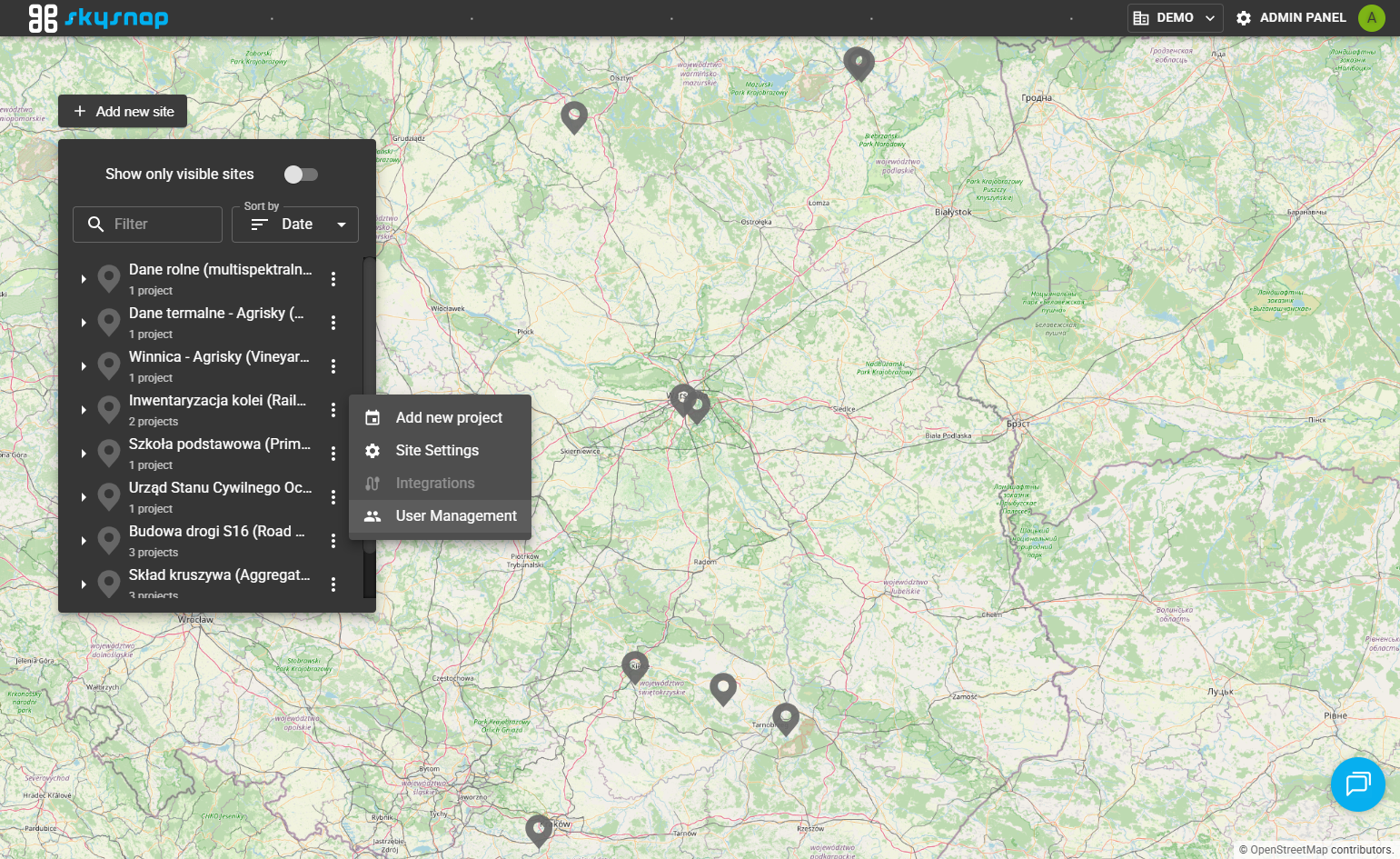Open options menu for Szkoła podstawowa site
The image size is (1400, 859).
click(x=333, y=454)
